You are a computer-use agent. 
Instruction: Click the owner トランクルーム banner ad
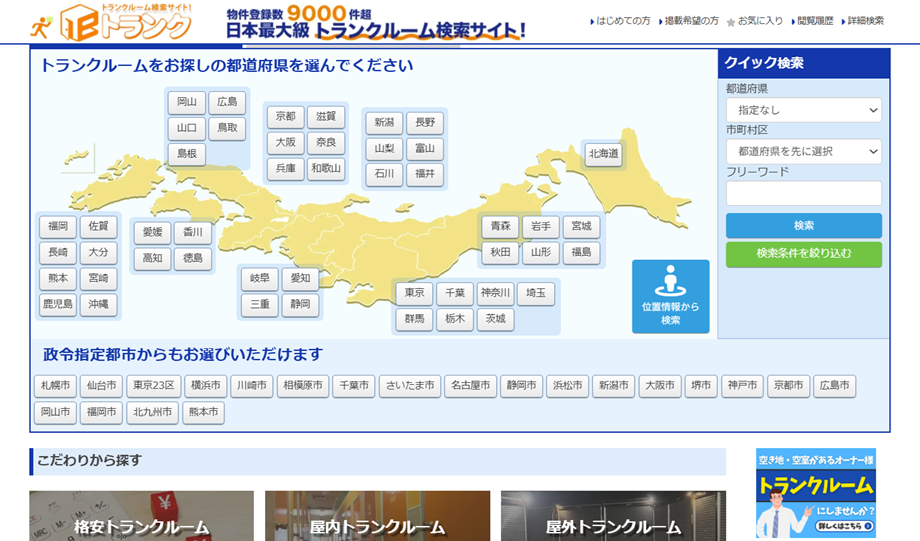pos(815,493)
